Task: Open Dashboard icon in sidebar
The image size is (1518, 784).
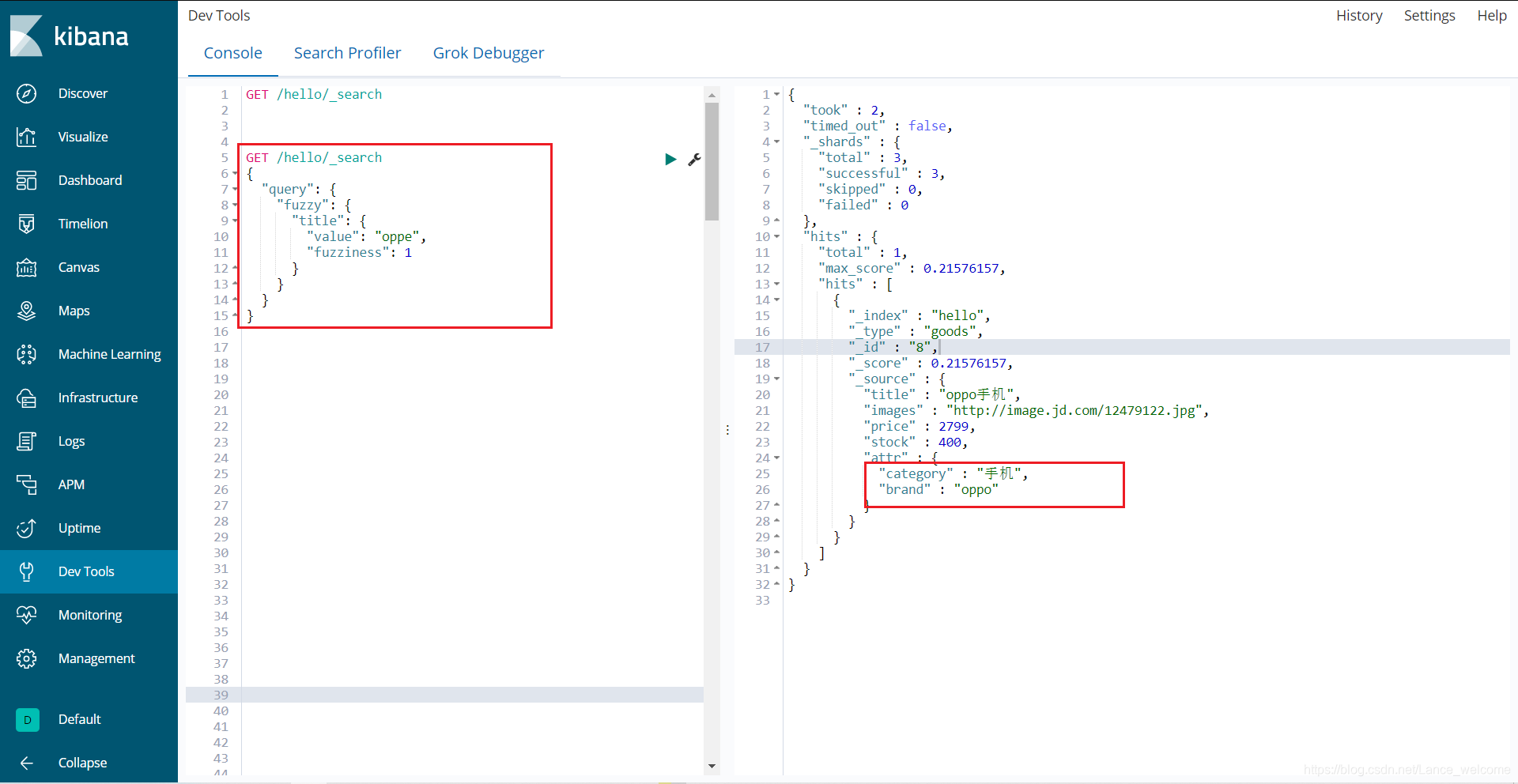Action: [26, 180]
